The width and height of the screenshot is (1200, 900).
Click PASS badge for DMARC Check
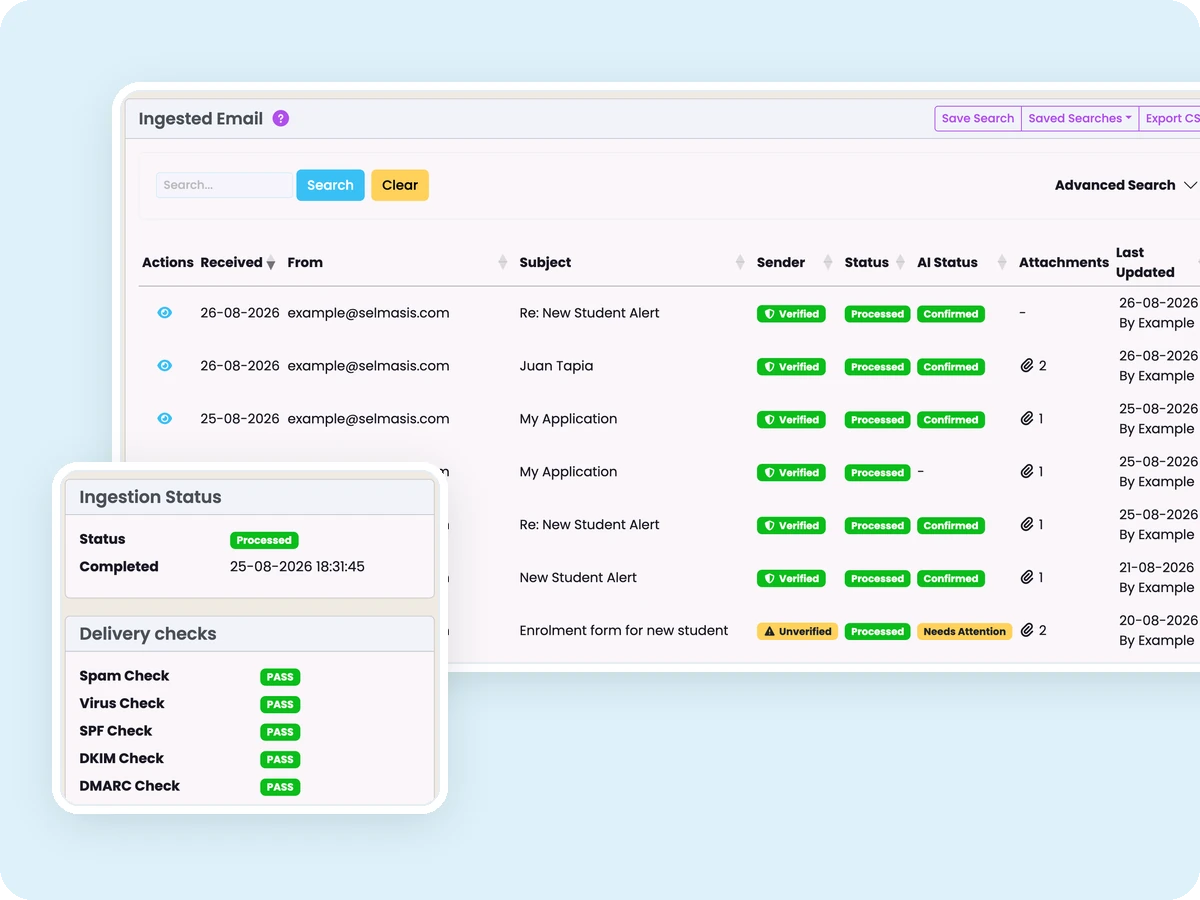coord(280,787)
